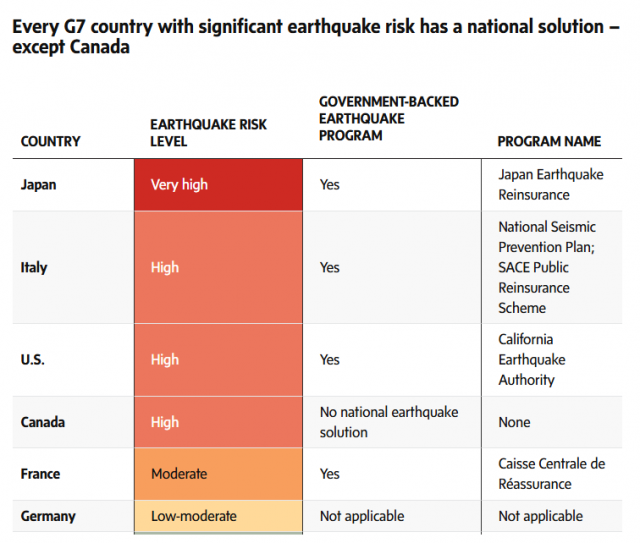Image resolution: width=640 pixels, height=543 pixels.
Task: Click Italy's High risk level cell
Action: click(x=218, y=267)
